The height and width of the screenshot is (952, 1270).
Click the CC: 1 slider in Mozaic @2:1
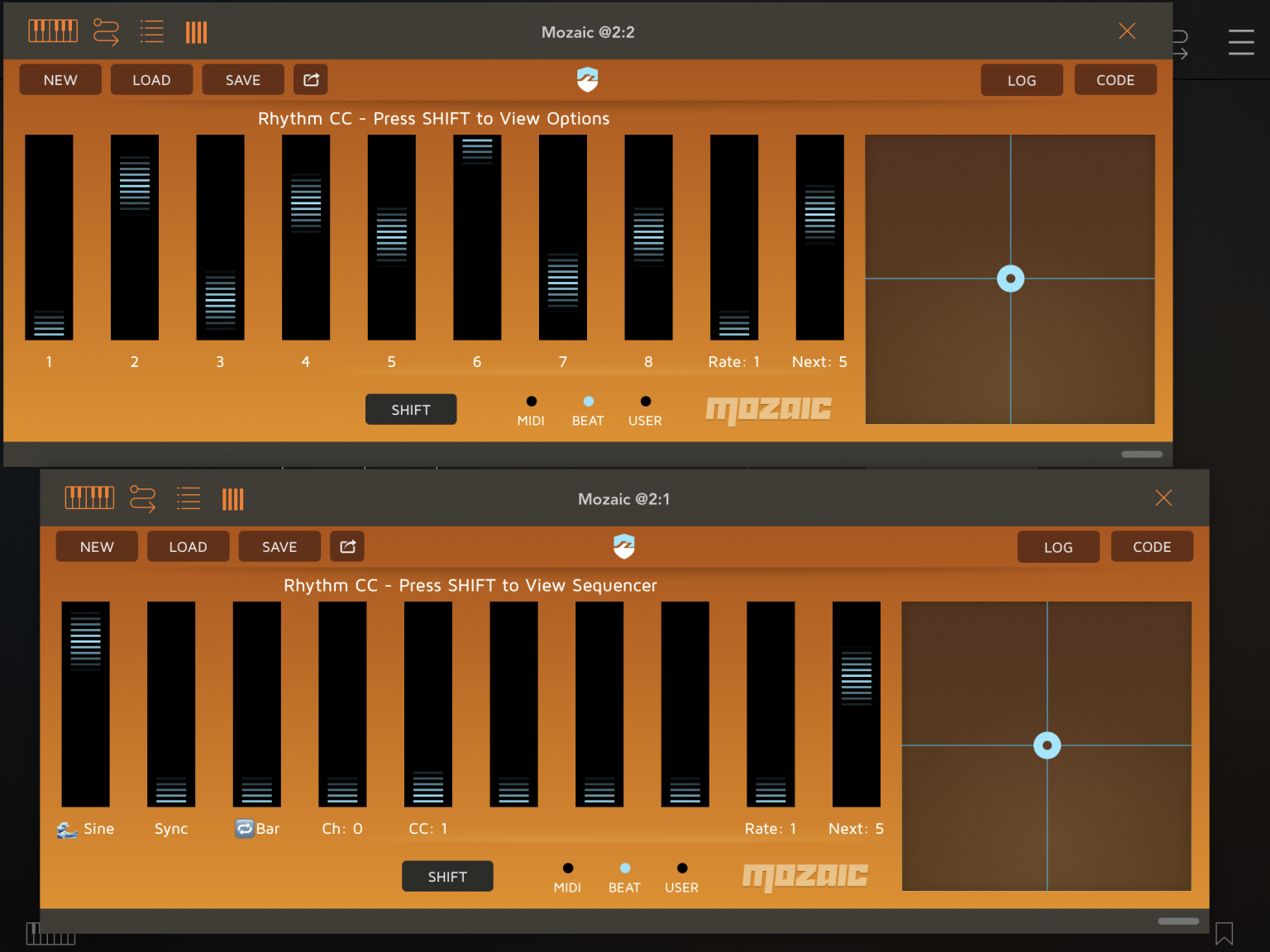[428, 704]
